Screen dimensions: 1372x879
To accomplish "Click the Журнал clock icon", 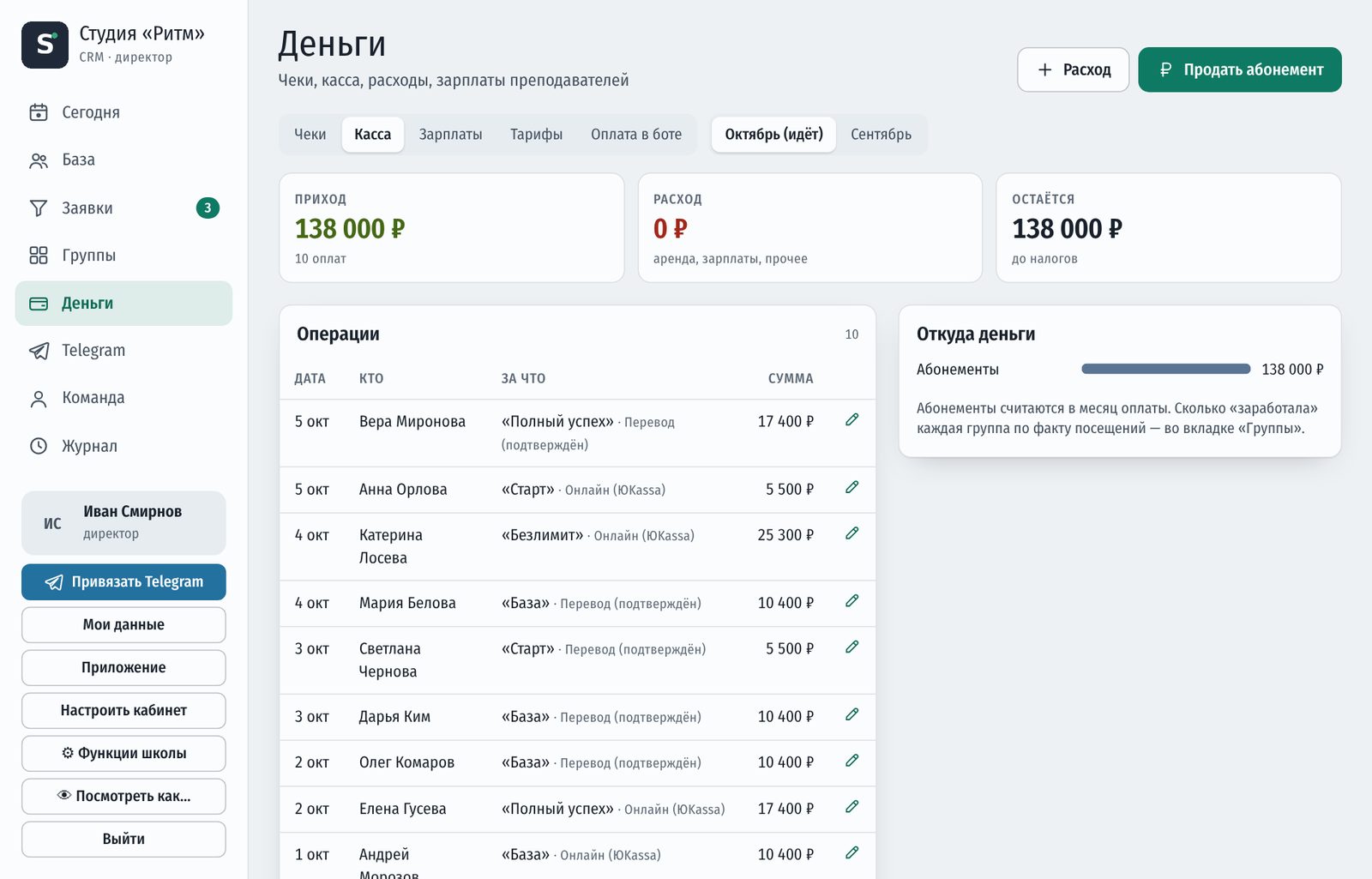I will [39, 446].
